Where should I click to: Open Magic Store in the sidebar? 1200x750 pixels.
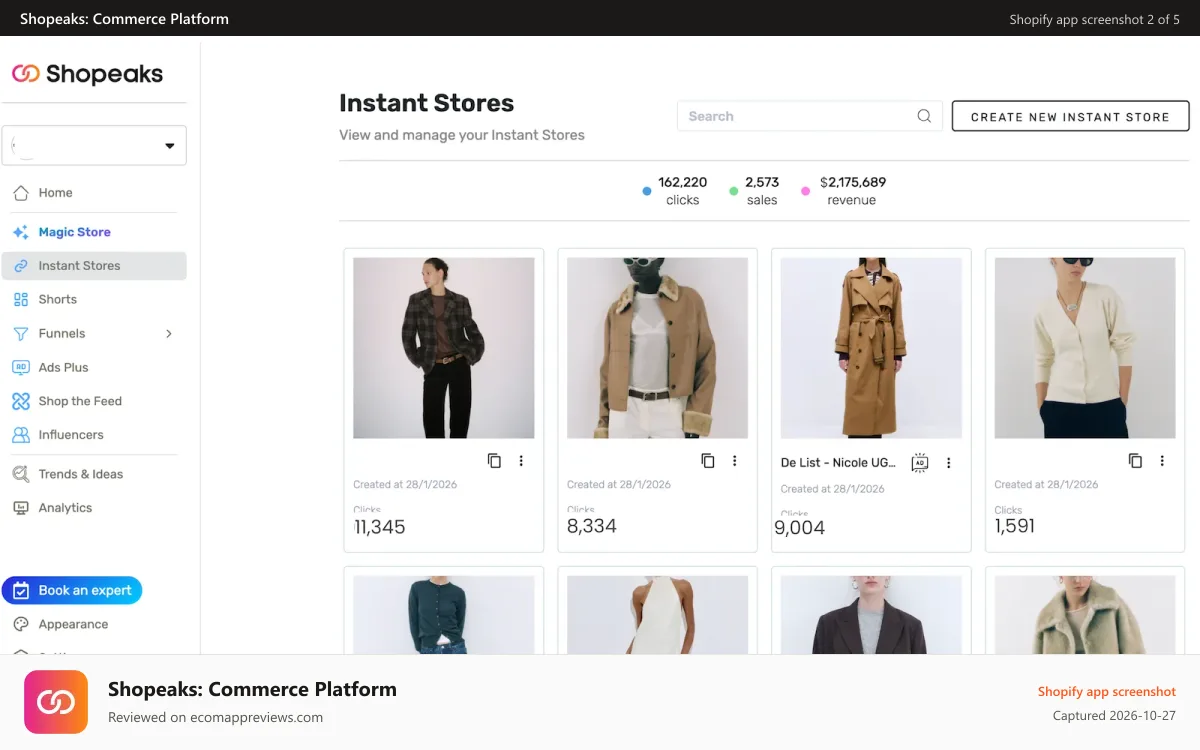point(74,232)
